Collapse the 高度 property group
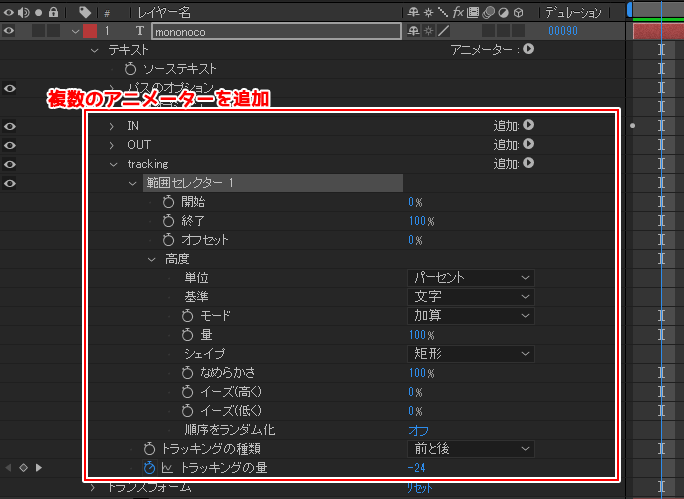Screen dimensions: 684x499 pos(151,259)
